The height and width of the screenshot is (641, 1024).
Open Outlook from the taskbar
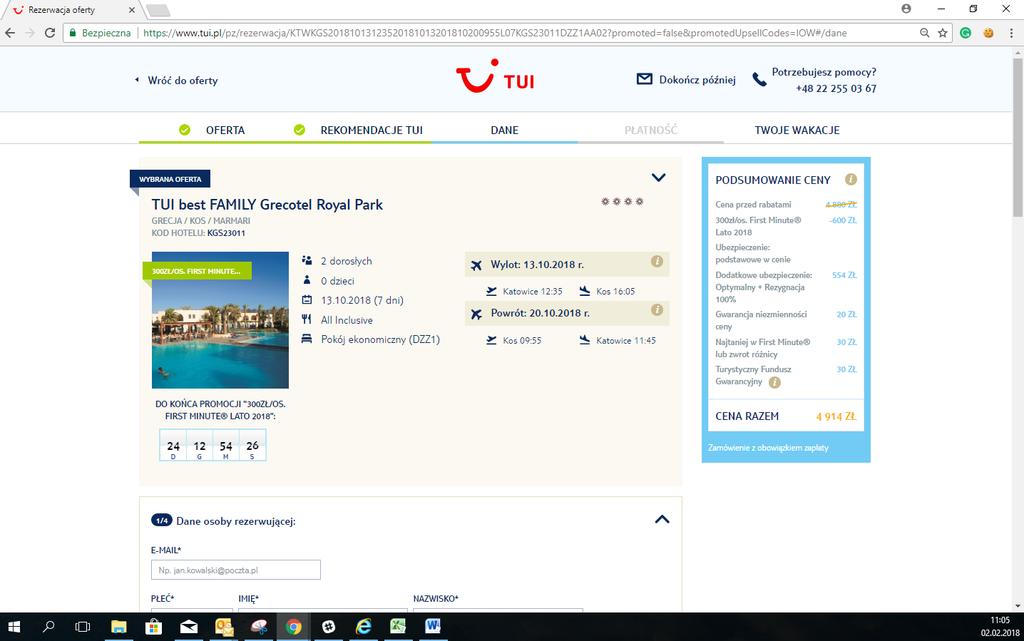pos(224,627)
